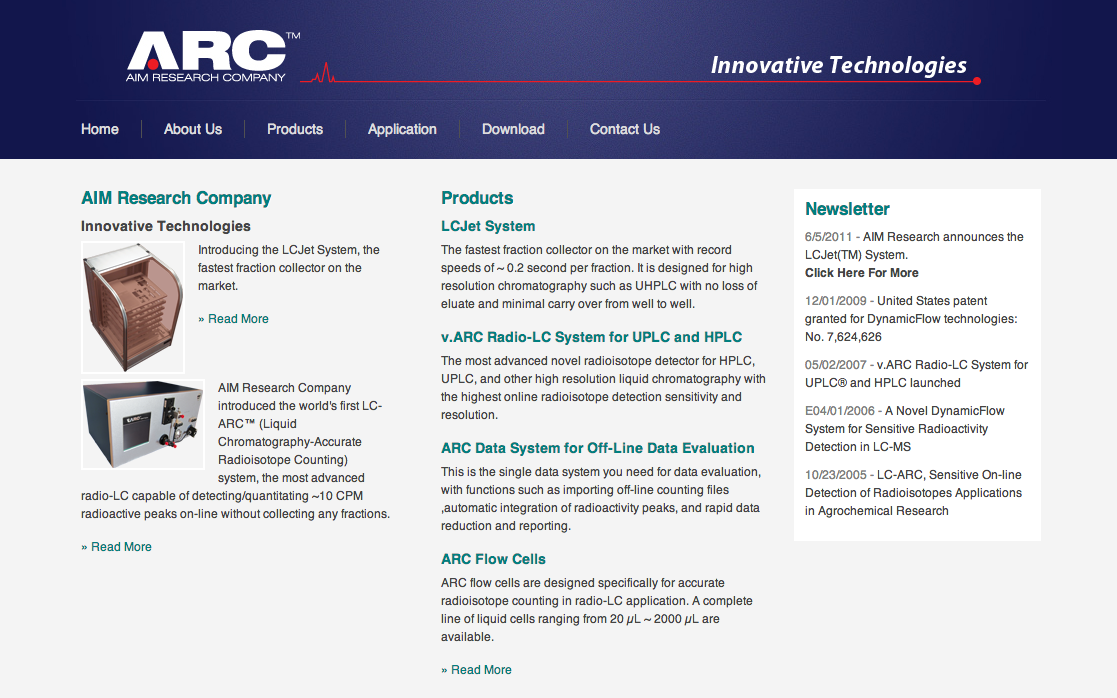Screen dimensions: 1117x698
Task: Open the ARC Flow Cells heading
Action: click(493, 559)
